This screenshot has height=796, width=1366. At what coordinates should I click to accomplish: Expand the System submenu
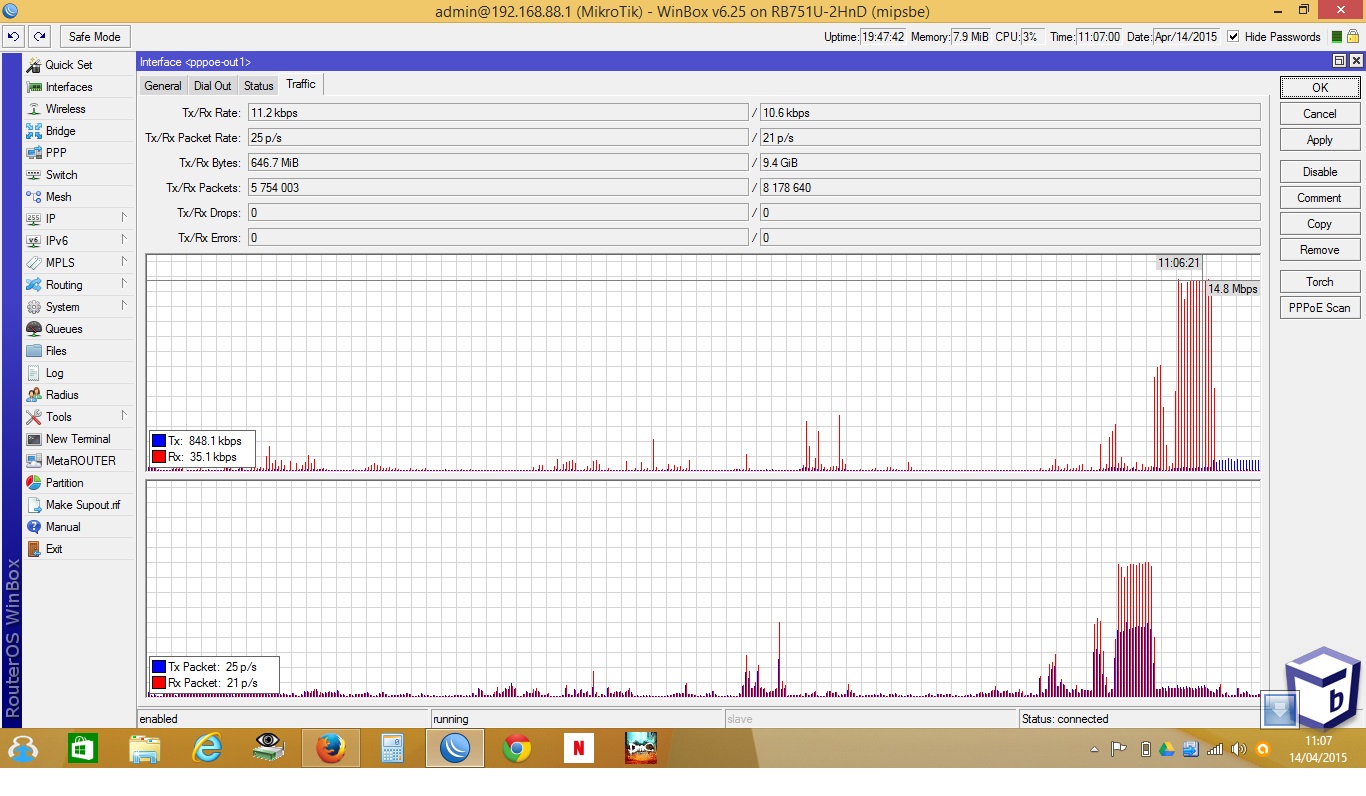(124, 307)
